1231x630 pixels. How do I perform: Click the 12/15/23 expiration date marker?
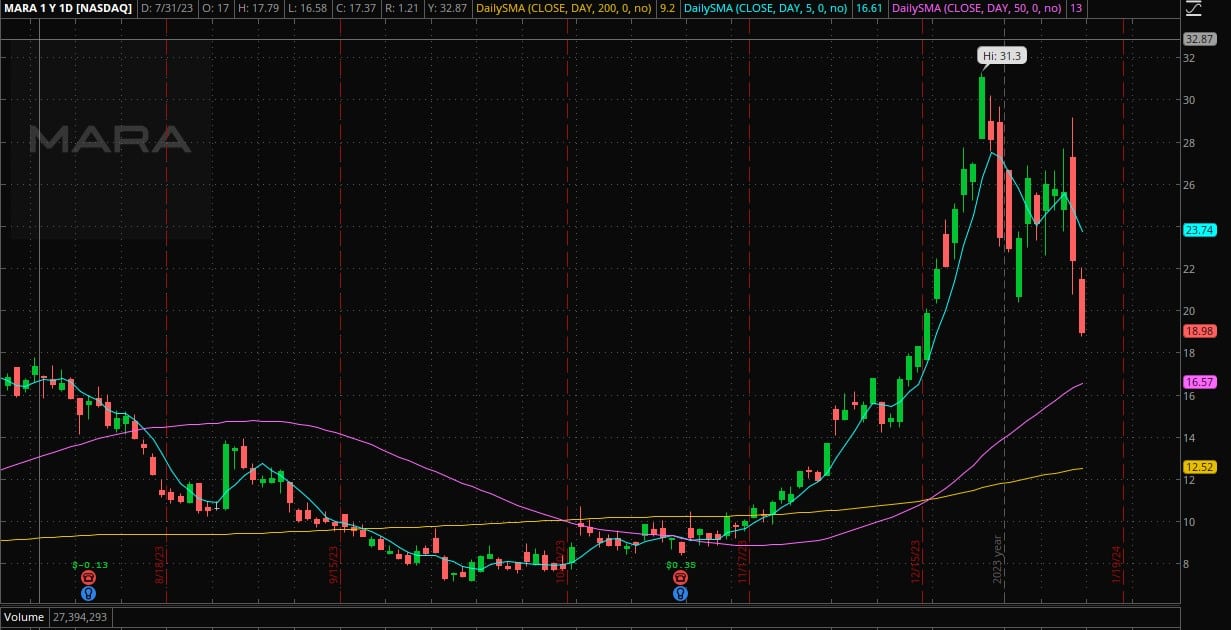click(x=916, y=568)
